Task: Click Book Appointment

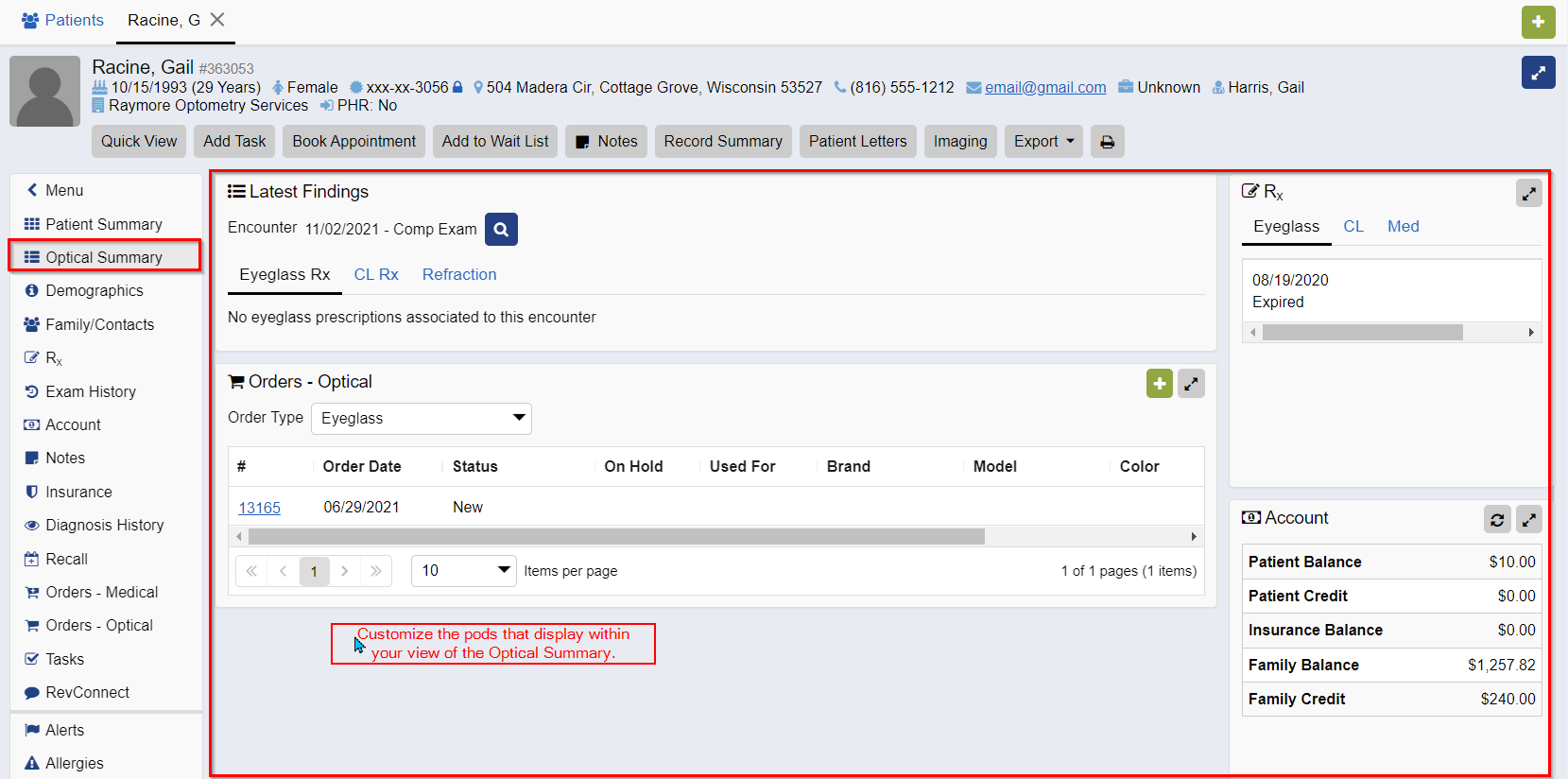Action: point(353,142)
